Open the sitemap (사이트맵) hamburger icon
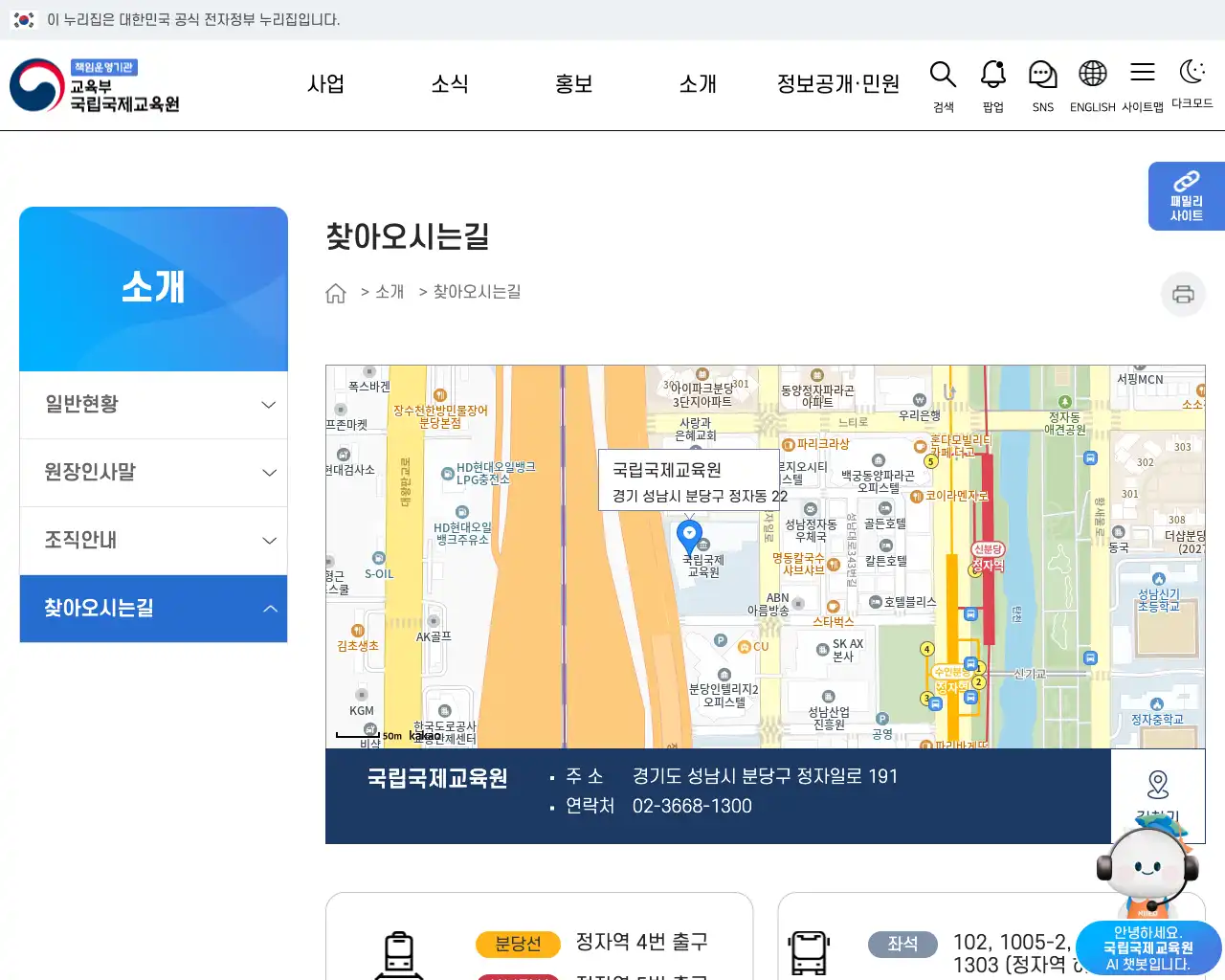Screen dimensions: 1225x980 1143,86
